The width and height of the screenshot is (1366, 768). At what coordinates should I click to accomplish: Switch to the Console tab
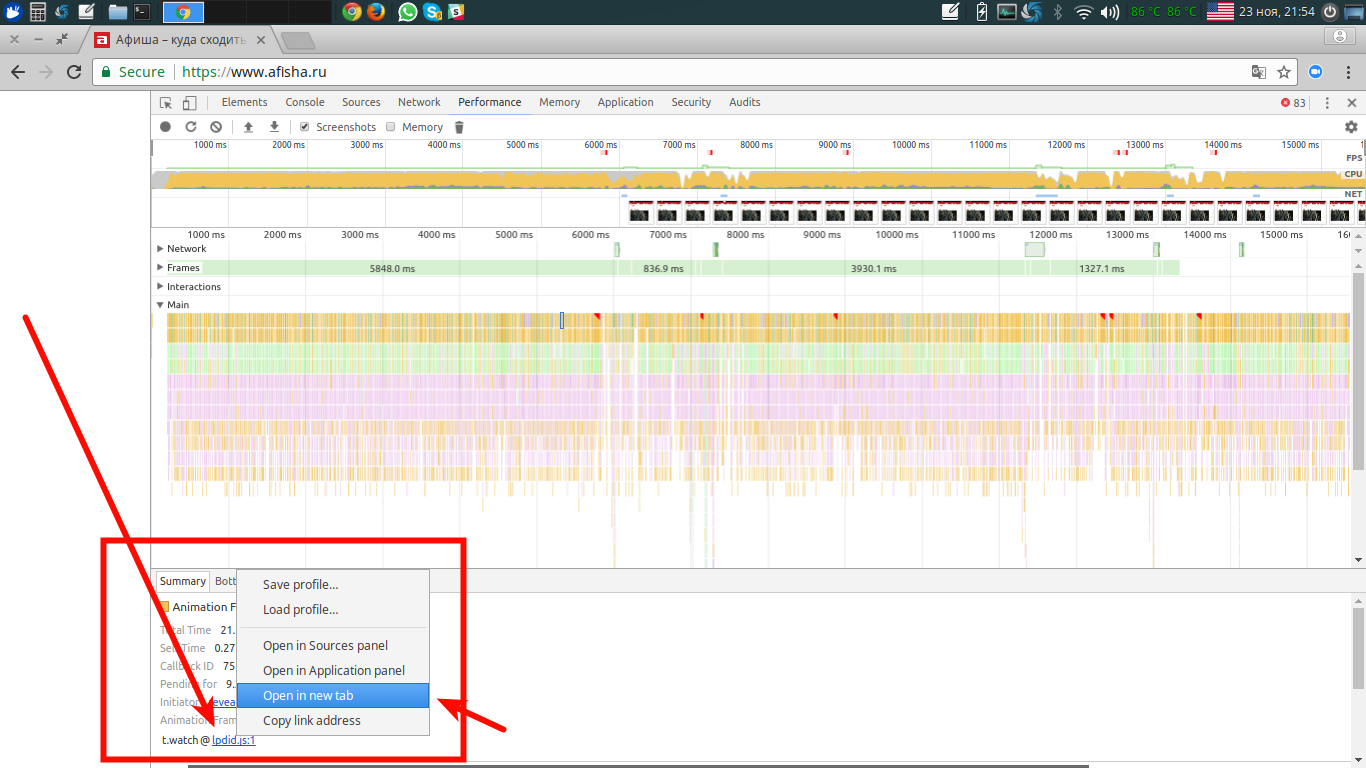point(305,102)
